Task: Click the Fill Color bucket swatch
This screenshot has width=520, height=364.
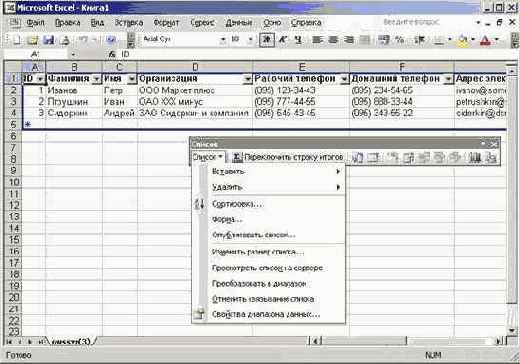Action: point(463,40)
